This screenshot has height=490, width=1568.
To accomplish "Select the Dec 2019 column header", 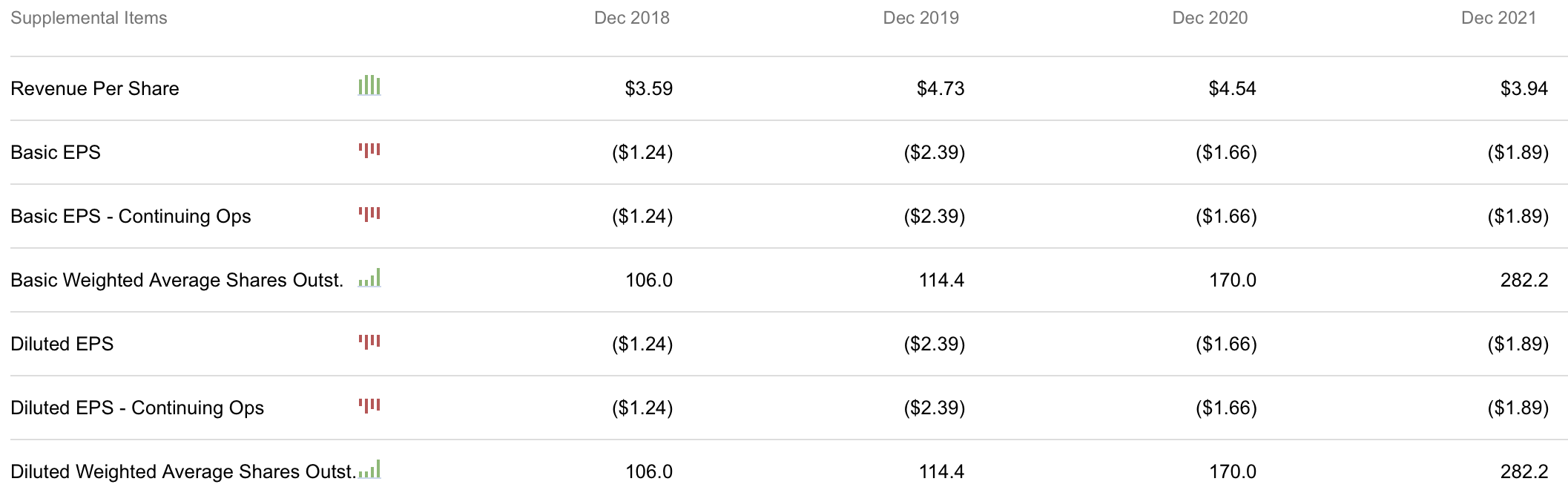I will click(x=920, y=18).
